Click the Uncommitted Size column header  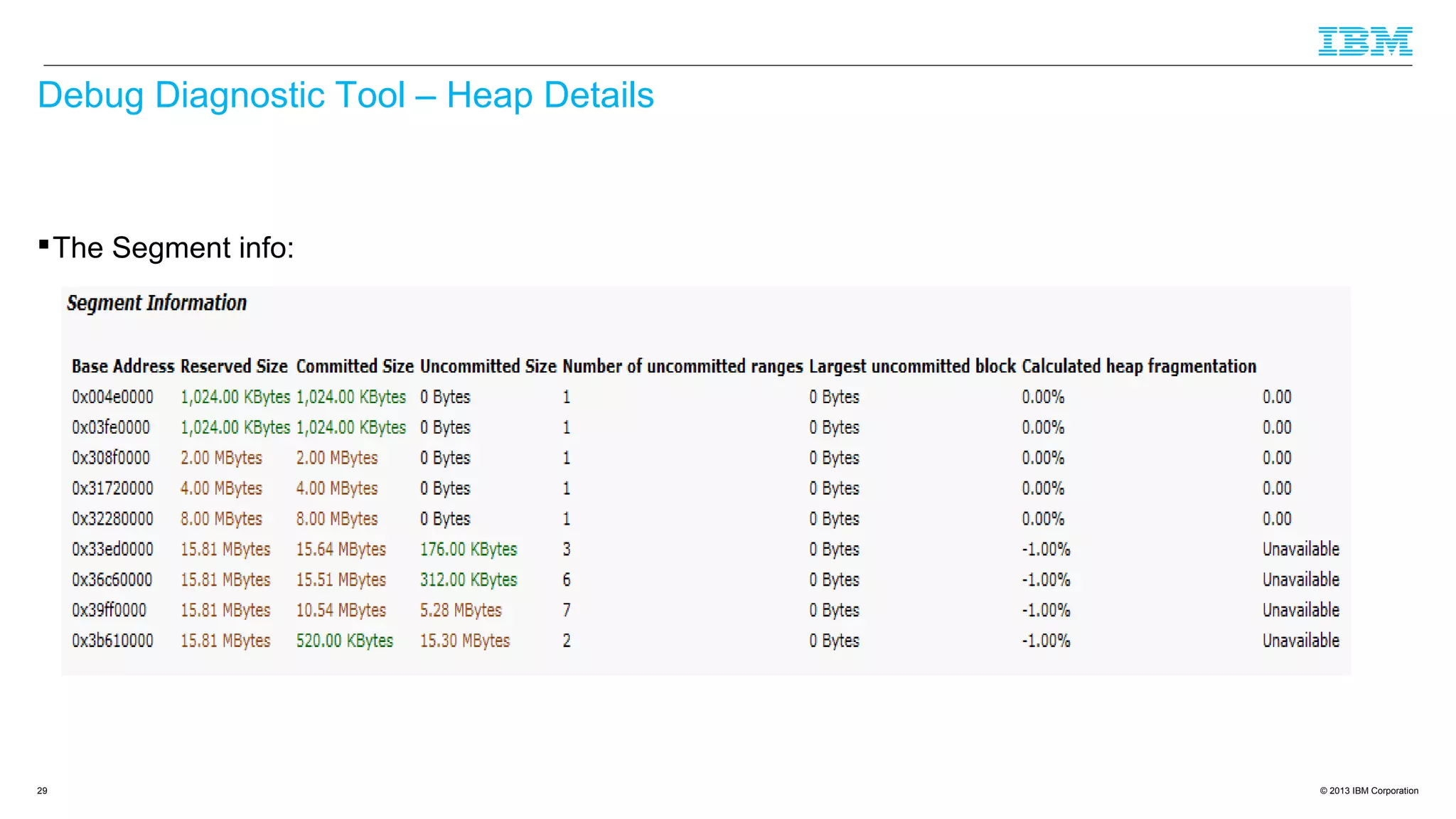click(488, 366)
